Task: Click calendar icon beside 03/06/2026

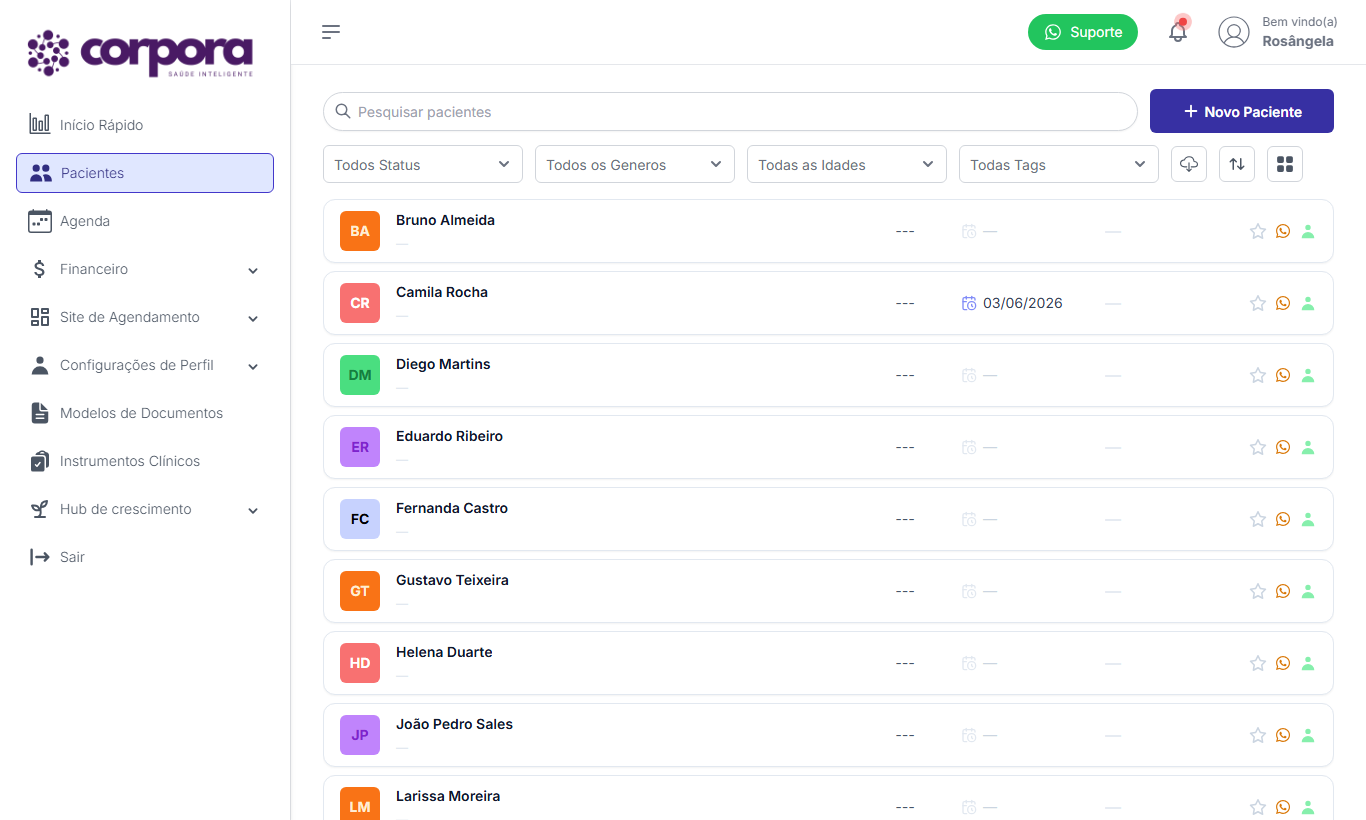Action: click(x=969, y=303)
